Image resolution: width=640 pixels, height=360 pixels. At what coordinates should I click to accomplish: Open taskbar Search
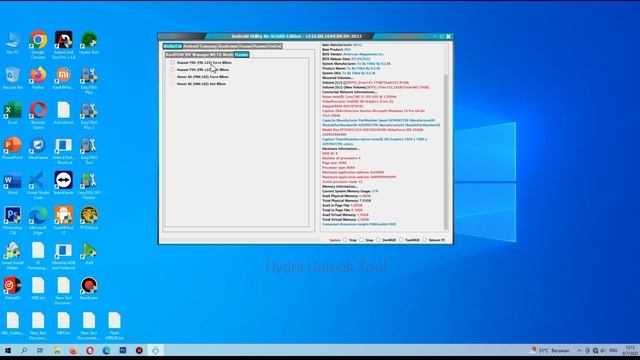pos(24,350)
